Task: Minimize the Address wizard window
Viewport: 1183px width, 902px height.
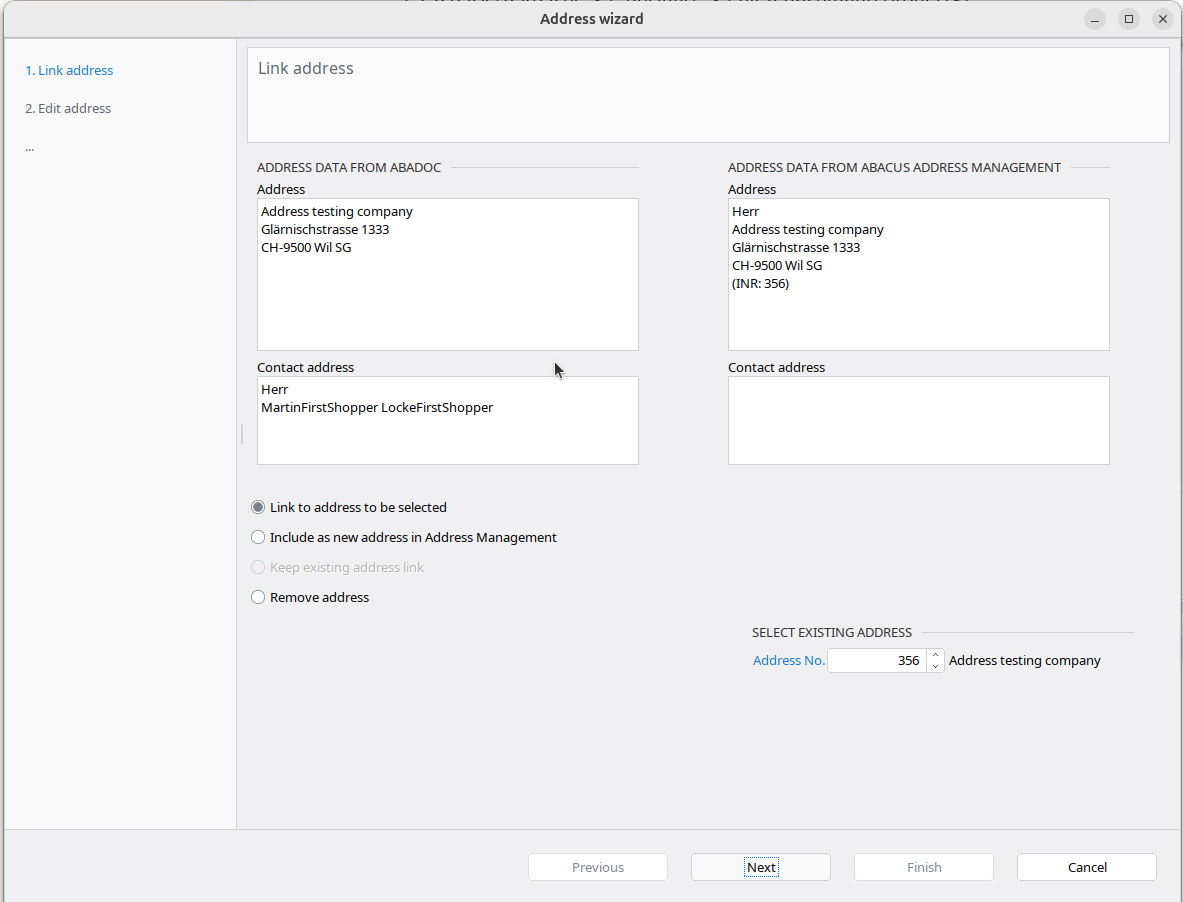Action: point(1095,19)
